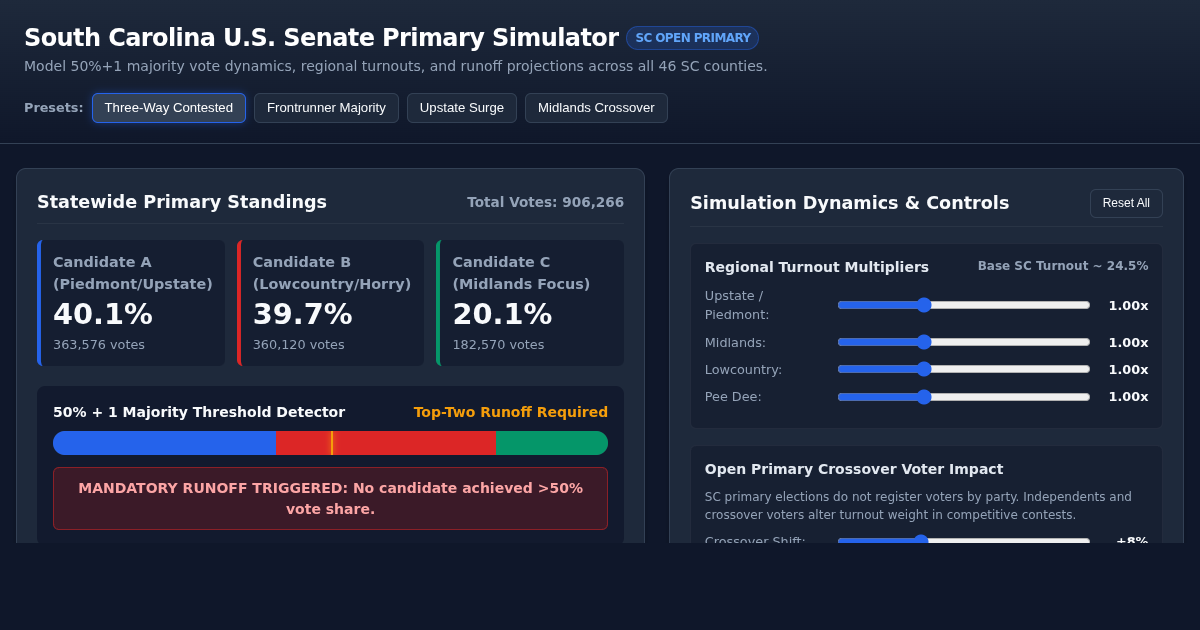The width and height of the screenshot is (1200, 630).
Task: Click the 182,570 votes count
Action: [498, 345]
